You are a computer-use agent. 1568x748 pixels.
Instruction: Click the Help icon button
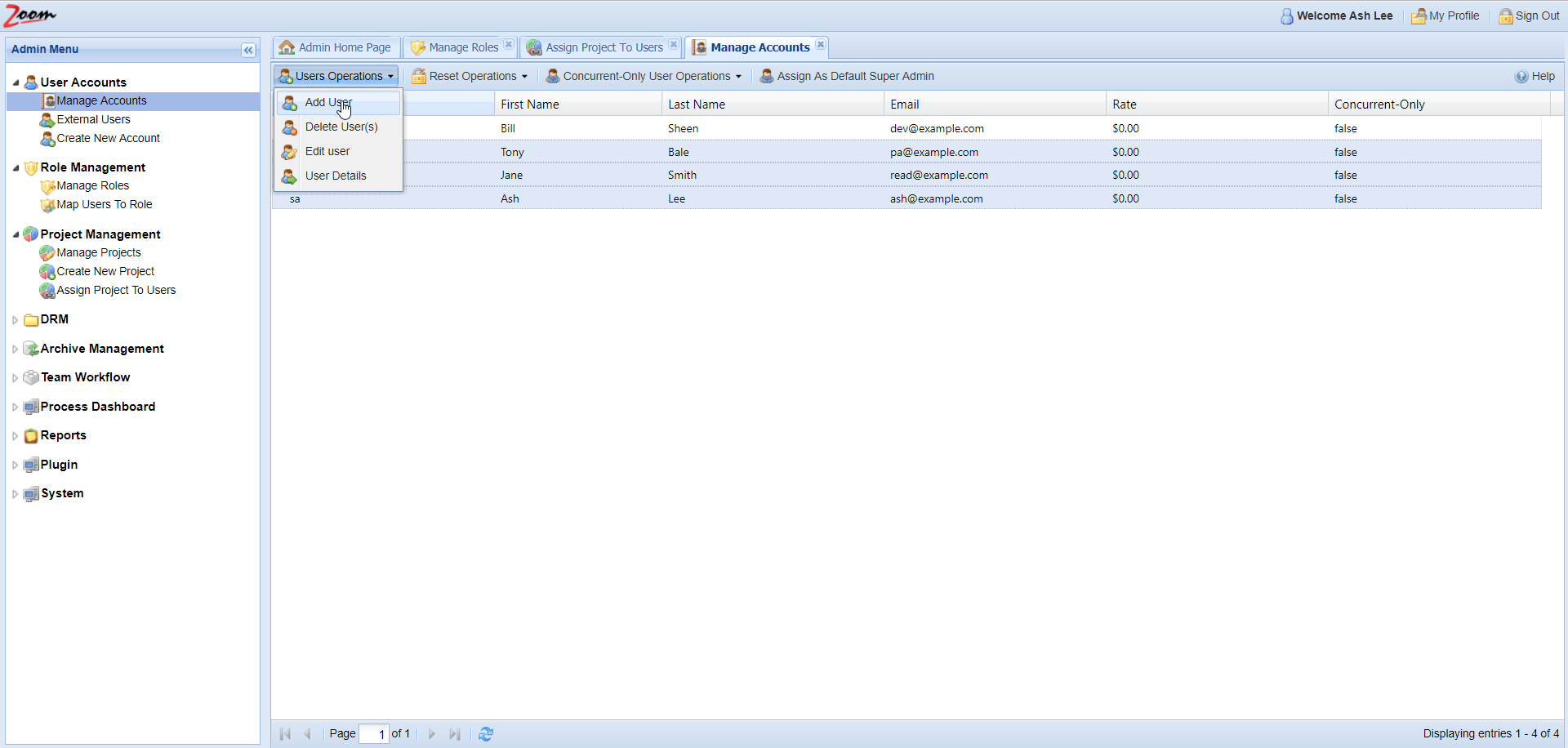(1535, 77)
